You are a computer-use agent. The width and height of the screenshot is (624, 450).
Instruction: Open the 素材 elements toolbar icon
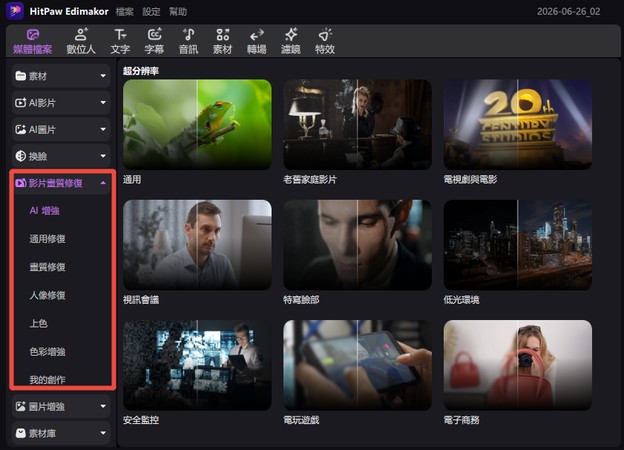point(222,35)
